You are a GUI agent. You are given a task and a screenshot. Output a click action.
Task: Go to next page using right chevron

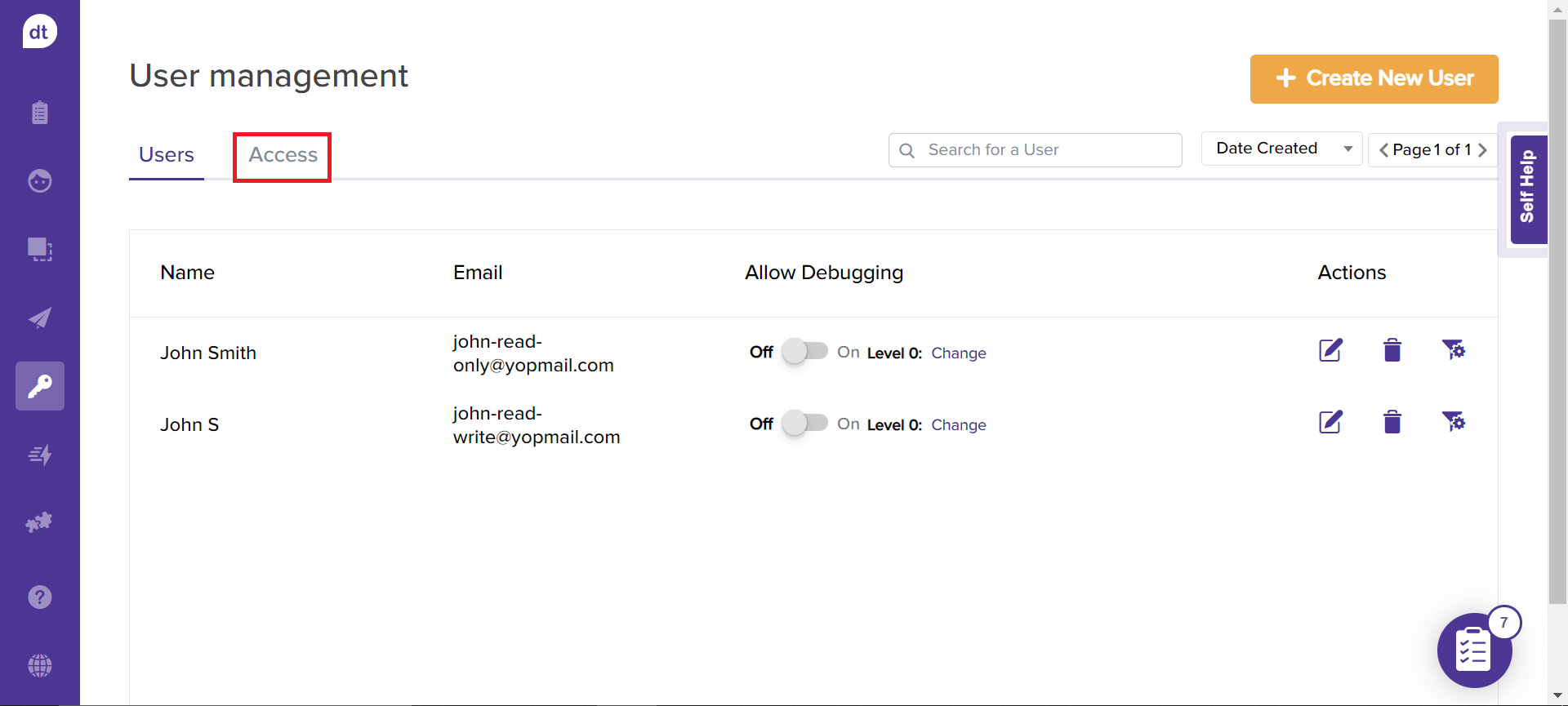coord(1483,150)
